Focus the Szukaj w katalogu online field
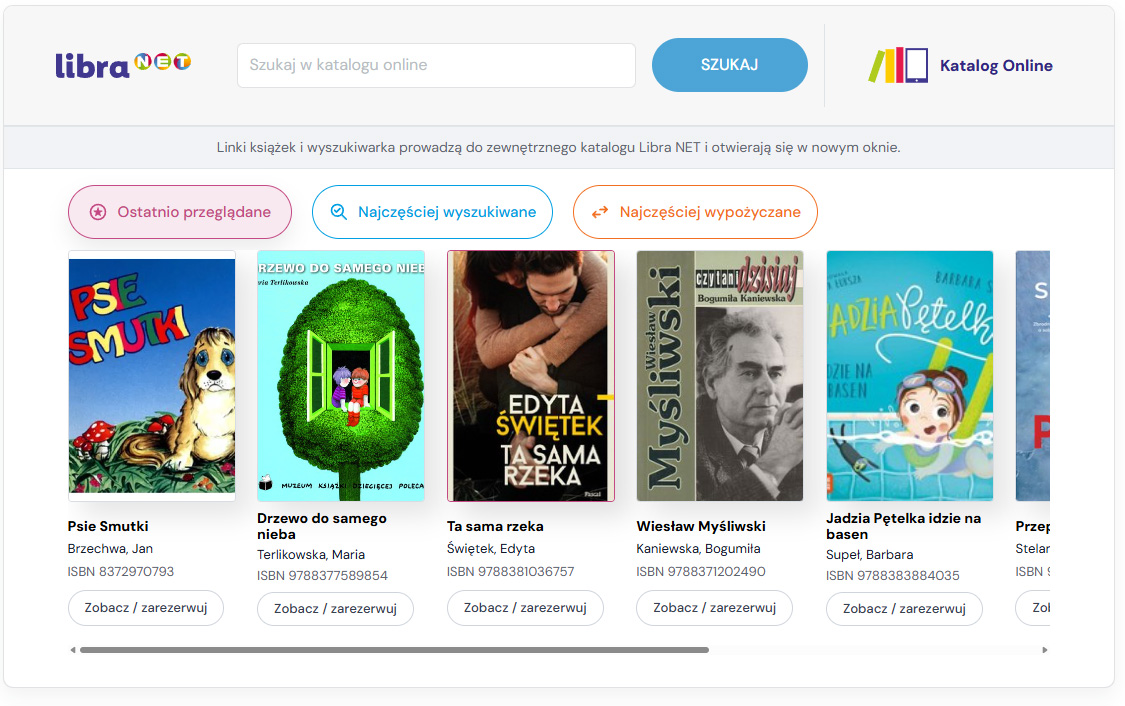 [x=436, y=65]
